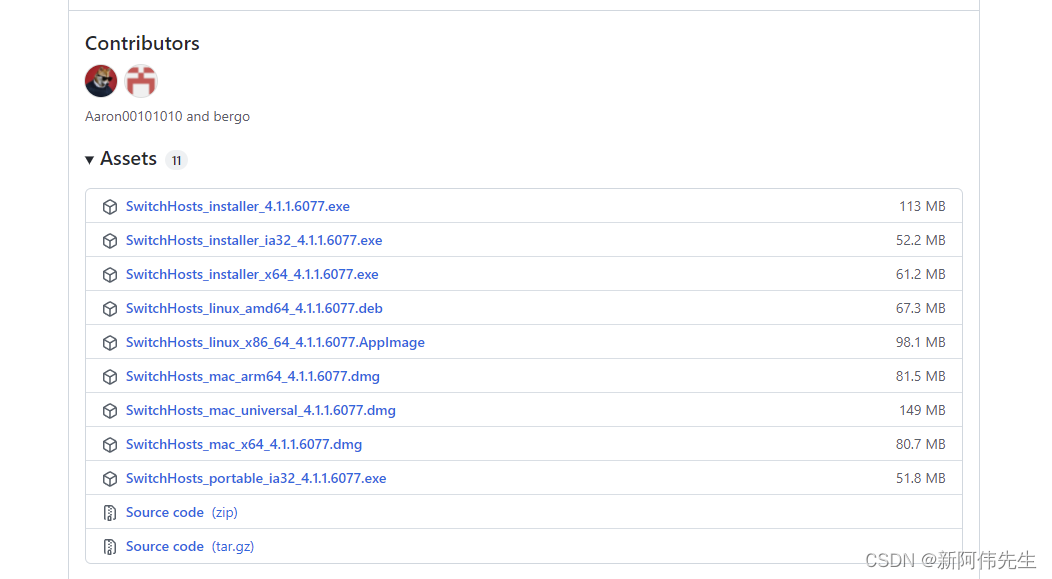Download SwitchHosts_installer_ia32_4.1.1.6077.exe

coord(254,240)
